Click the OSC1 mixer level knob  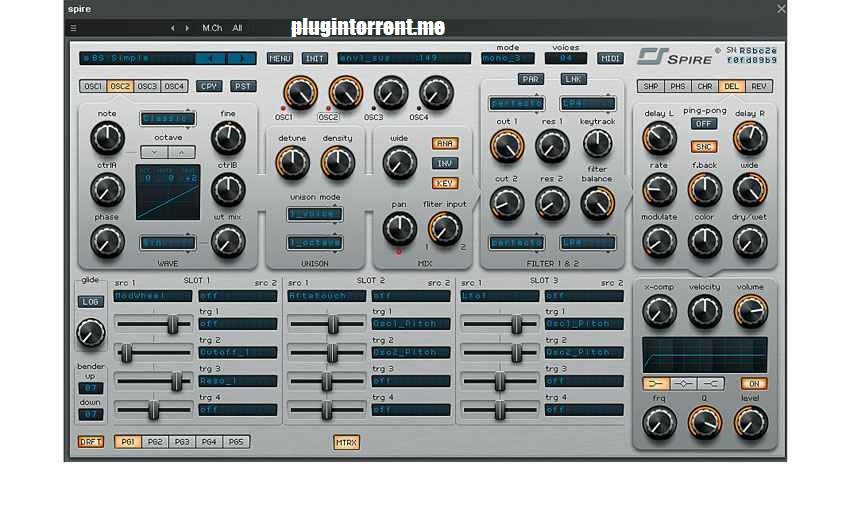[300, 93]
